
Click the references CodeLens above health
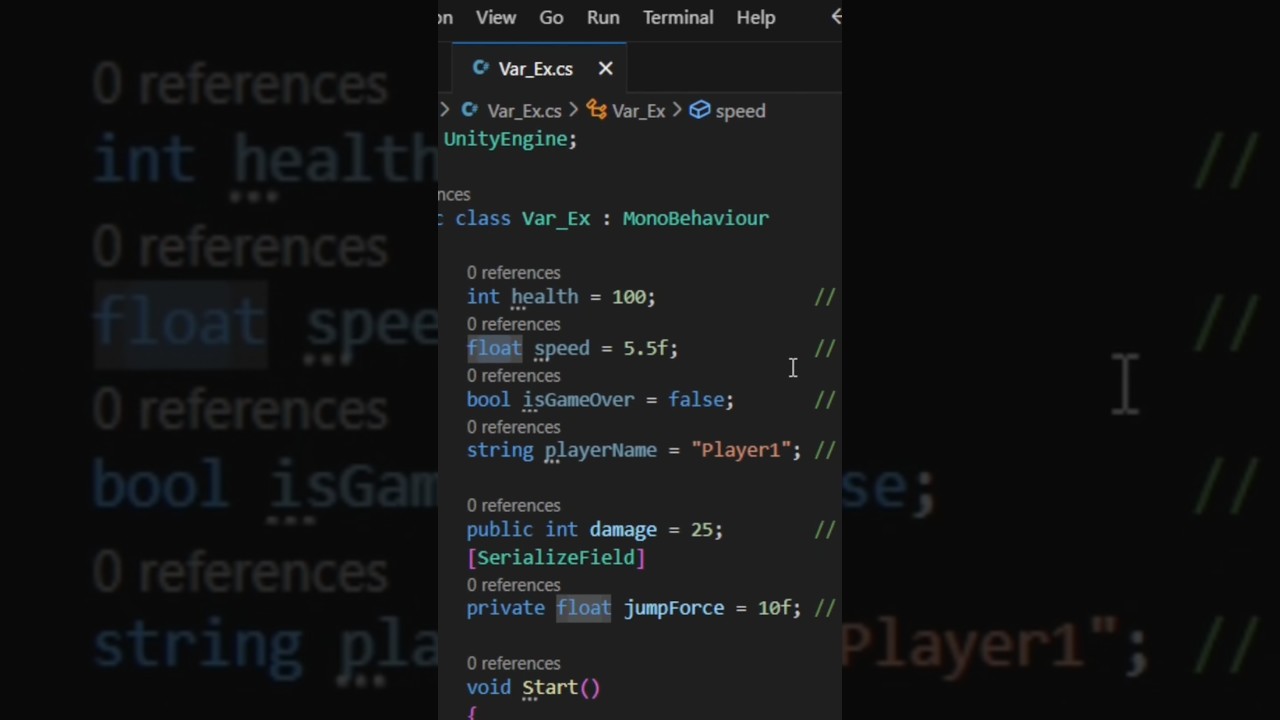514,273
